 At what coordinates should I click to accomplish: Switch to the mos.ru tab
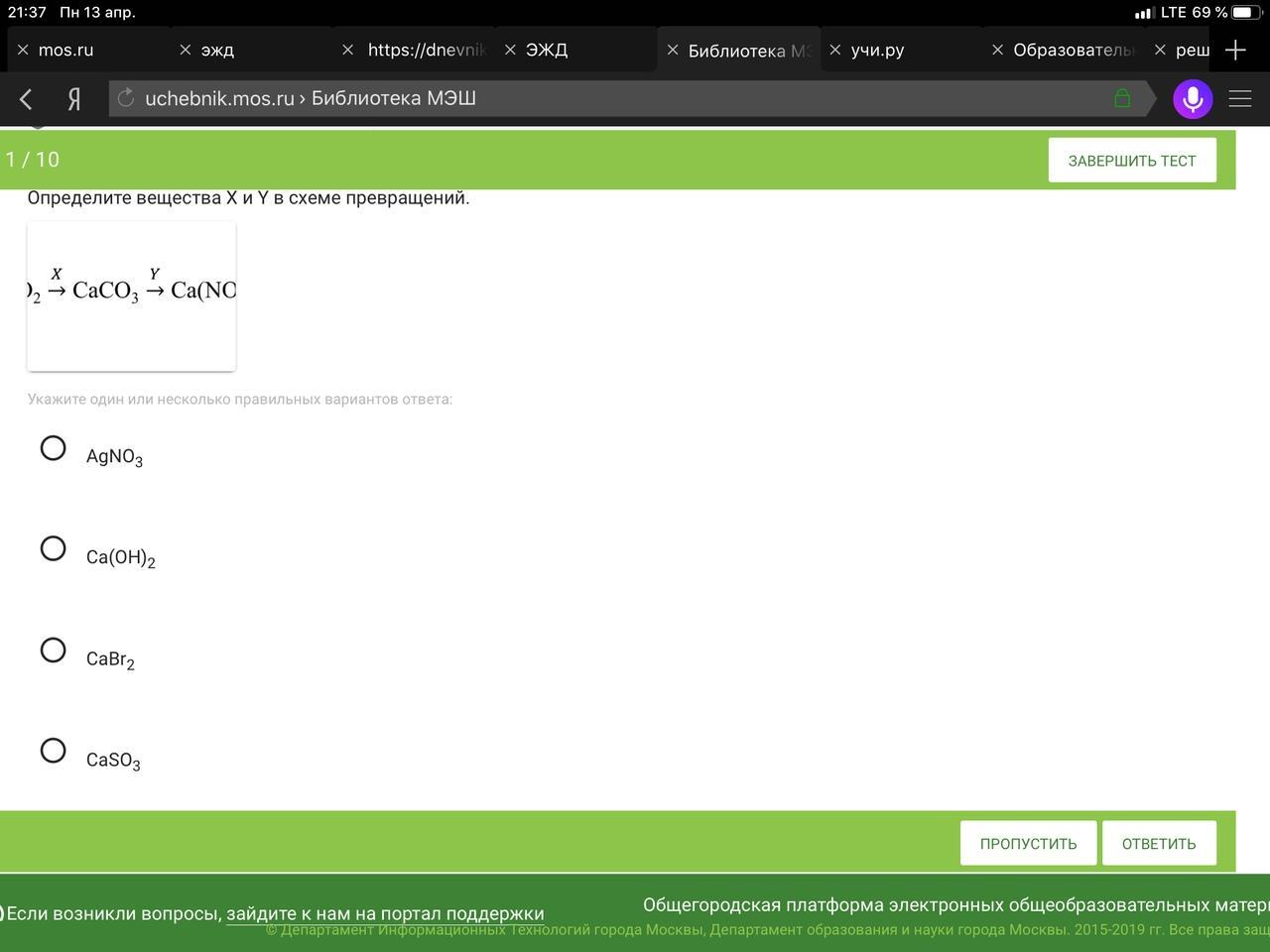pos(65,50)
